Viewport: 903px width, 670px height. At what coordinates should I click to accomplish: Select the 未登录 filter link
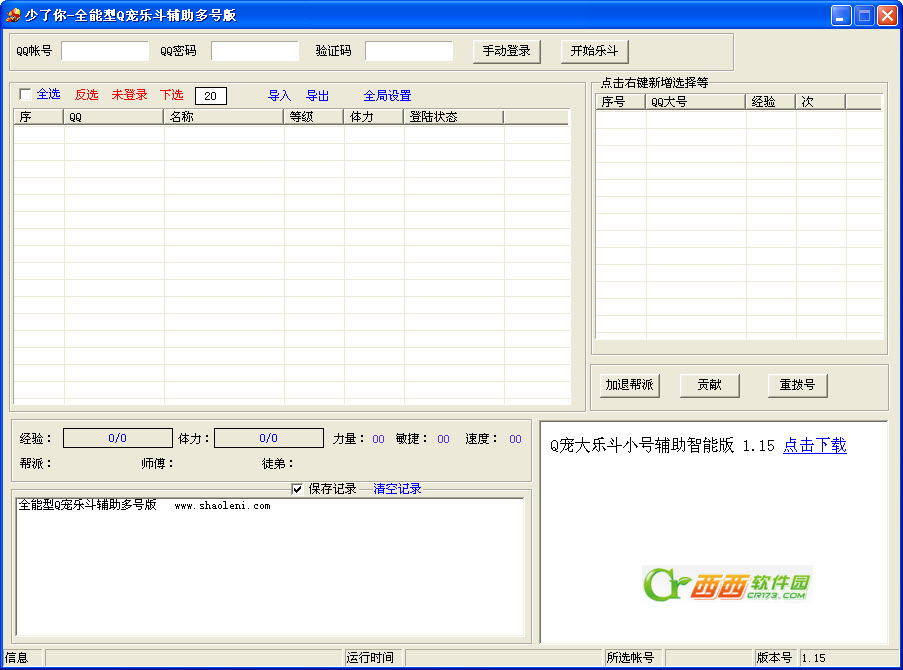pyautogui.click(x=129, y=95)
